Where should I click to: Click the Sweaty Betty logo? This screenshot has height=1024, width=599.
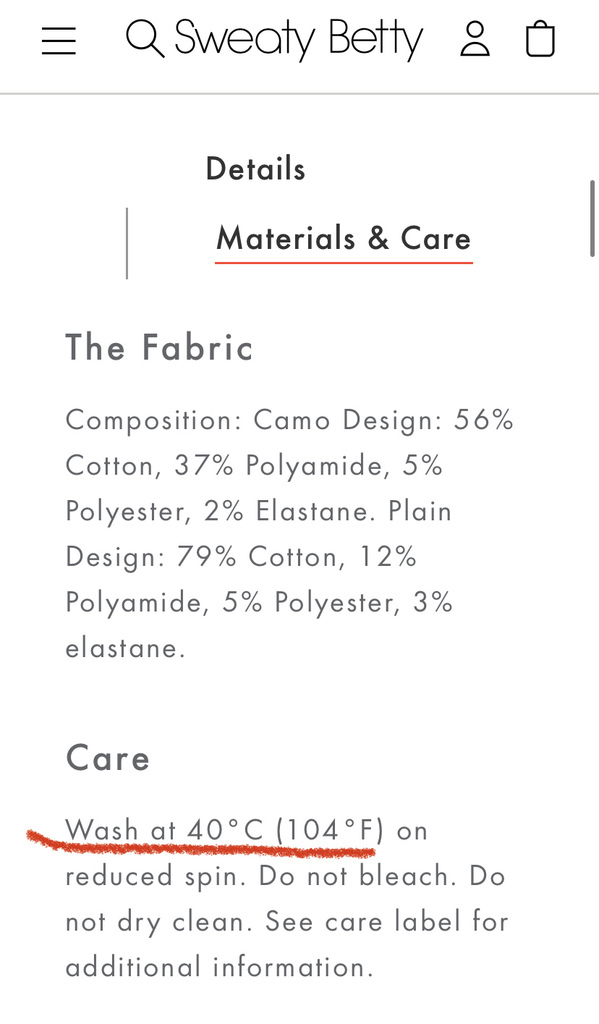pyautogui.click(x=299, y=40)
